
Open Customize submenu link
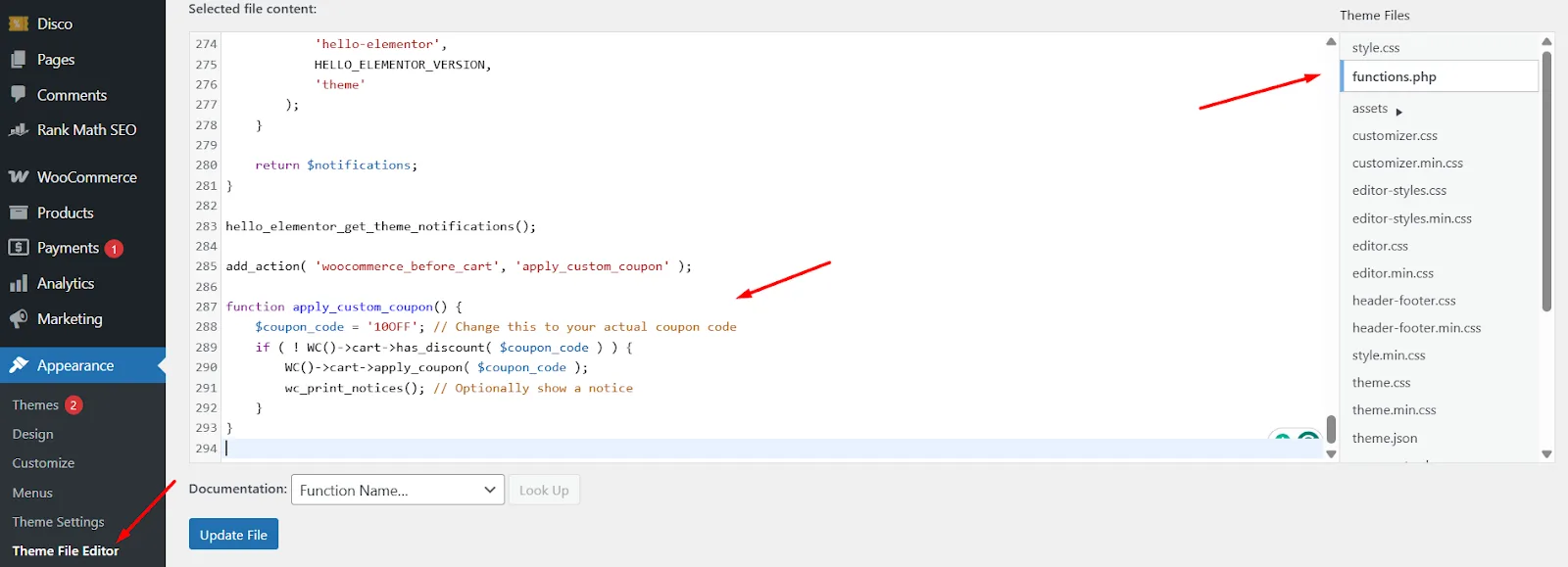43,463
